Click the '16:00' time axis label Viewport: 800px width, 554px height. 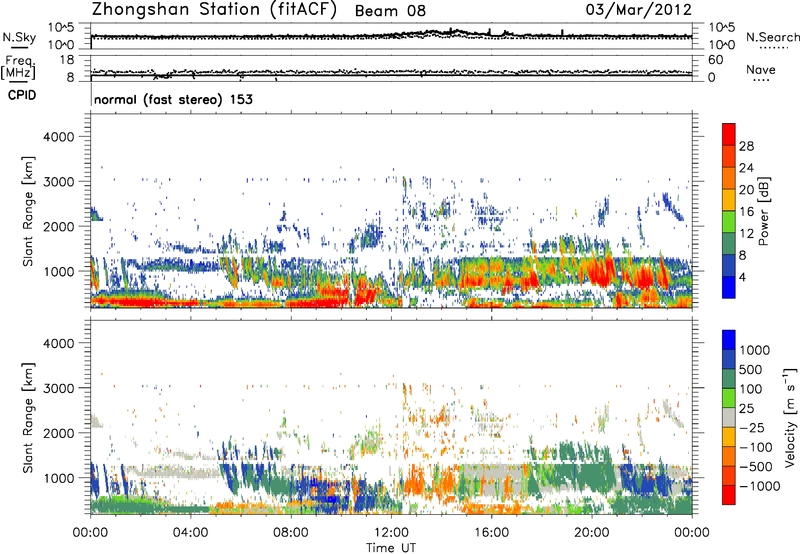(x=491, y=533)
